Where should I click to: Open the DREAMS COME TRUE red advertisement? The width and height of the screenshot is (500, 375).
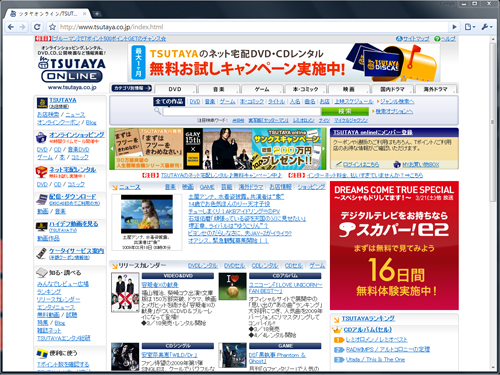tap(394, 246)
